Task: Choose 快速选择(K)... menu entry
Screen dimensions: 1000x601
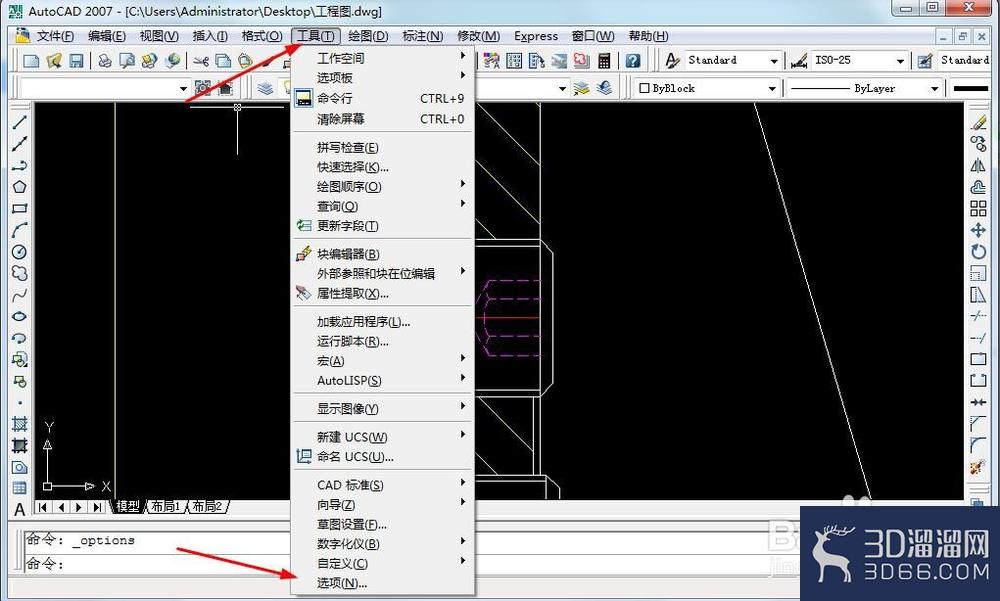Action: tap(383, 167)
